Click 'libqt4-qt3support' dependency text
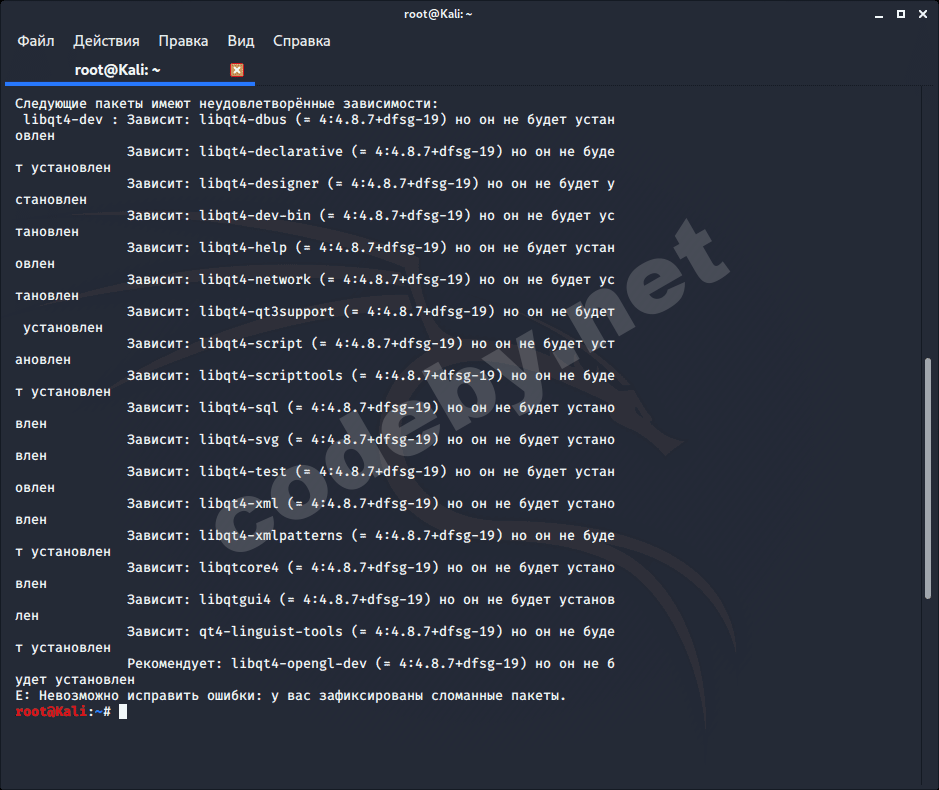Image resolution: width=939 pixels, height=790 pixels. 267,312
